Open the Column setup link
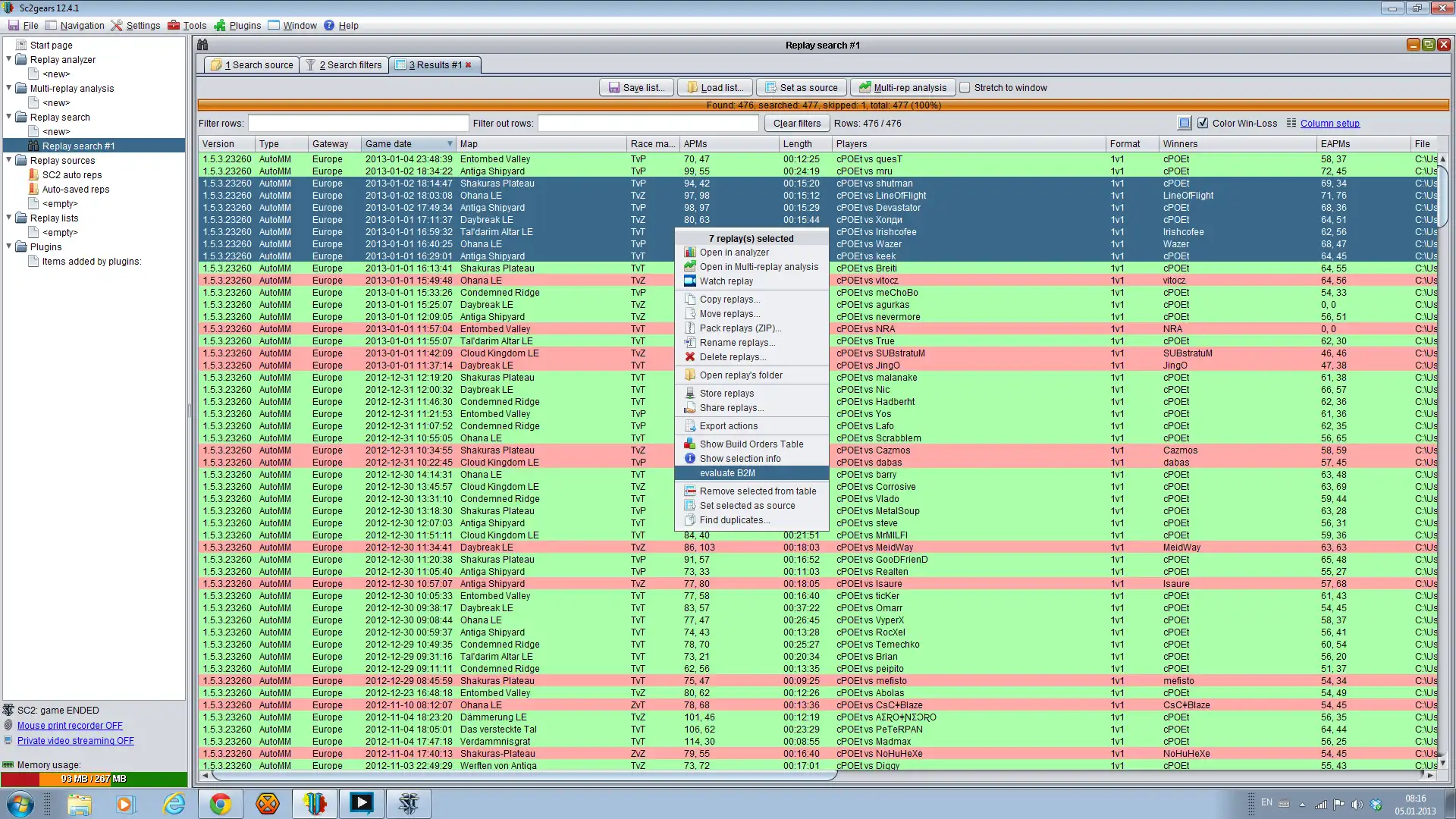The image size is (1456, 819). [1329, 124]
